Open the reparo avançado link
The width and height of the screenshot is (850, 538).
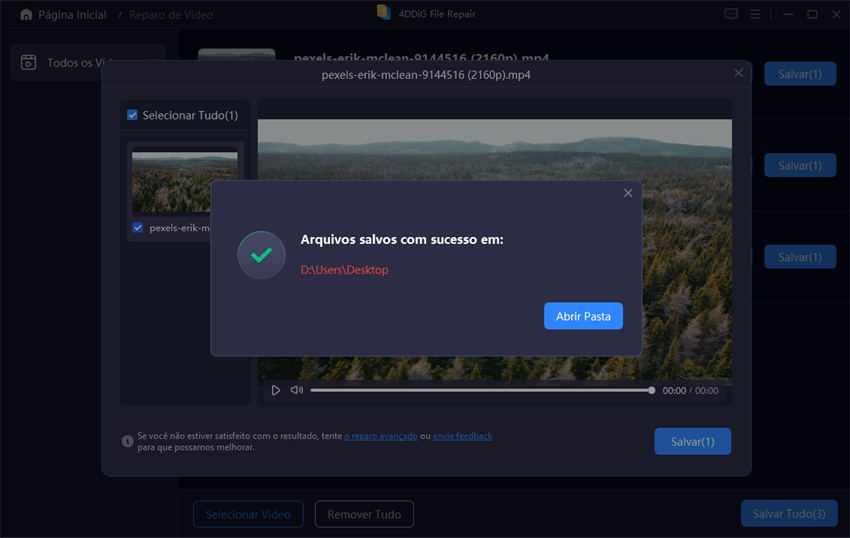(381, 436)
